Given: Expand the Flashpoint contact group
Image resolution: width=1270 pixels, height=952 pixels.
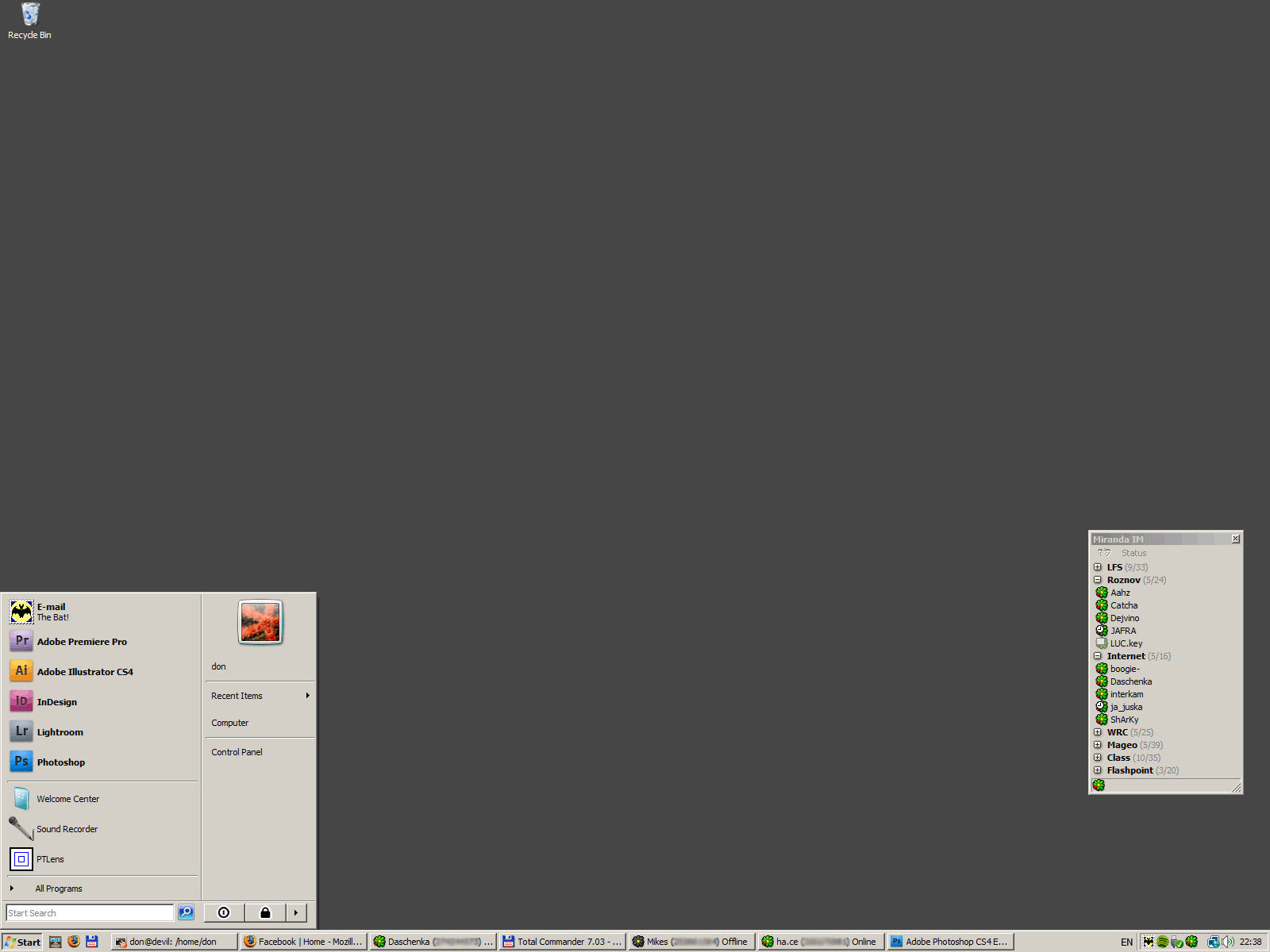Looking at the screenshot, I should coord(1098,770).
